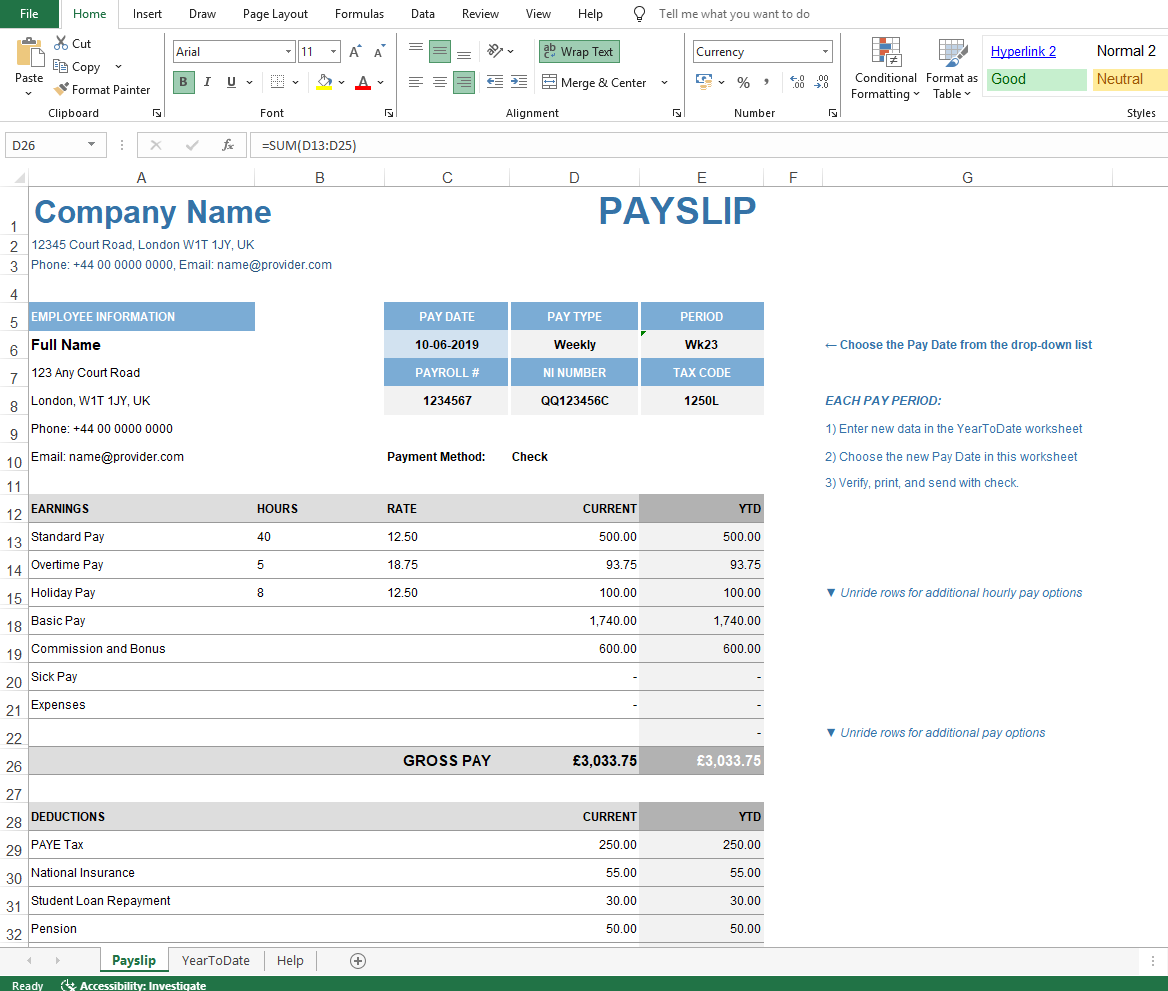
Task: Switch to the Page Layout tab
Action: (275, 13)
